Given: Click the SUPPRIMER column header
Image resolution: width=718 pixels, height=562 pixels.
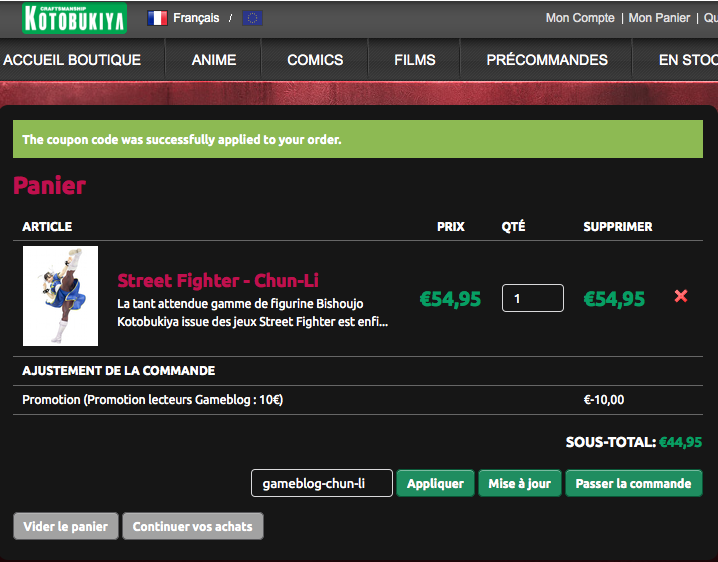Looking at the screenshot, I should pyautogui.click(x=618, y=227).
